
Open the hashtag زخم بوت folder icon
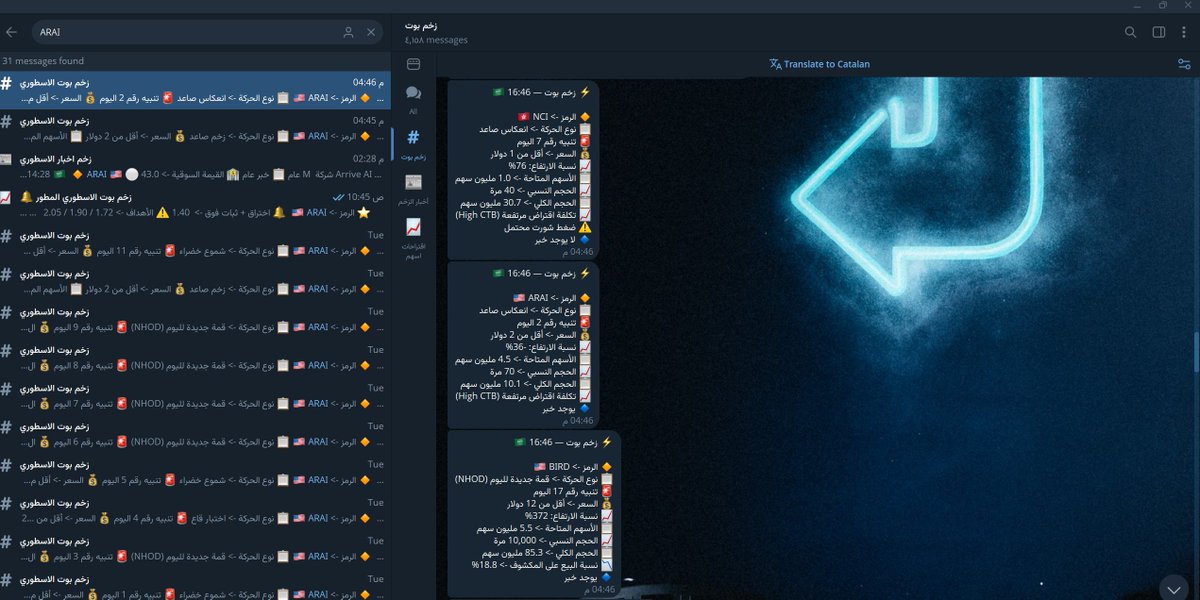pos(413,140)
